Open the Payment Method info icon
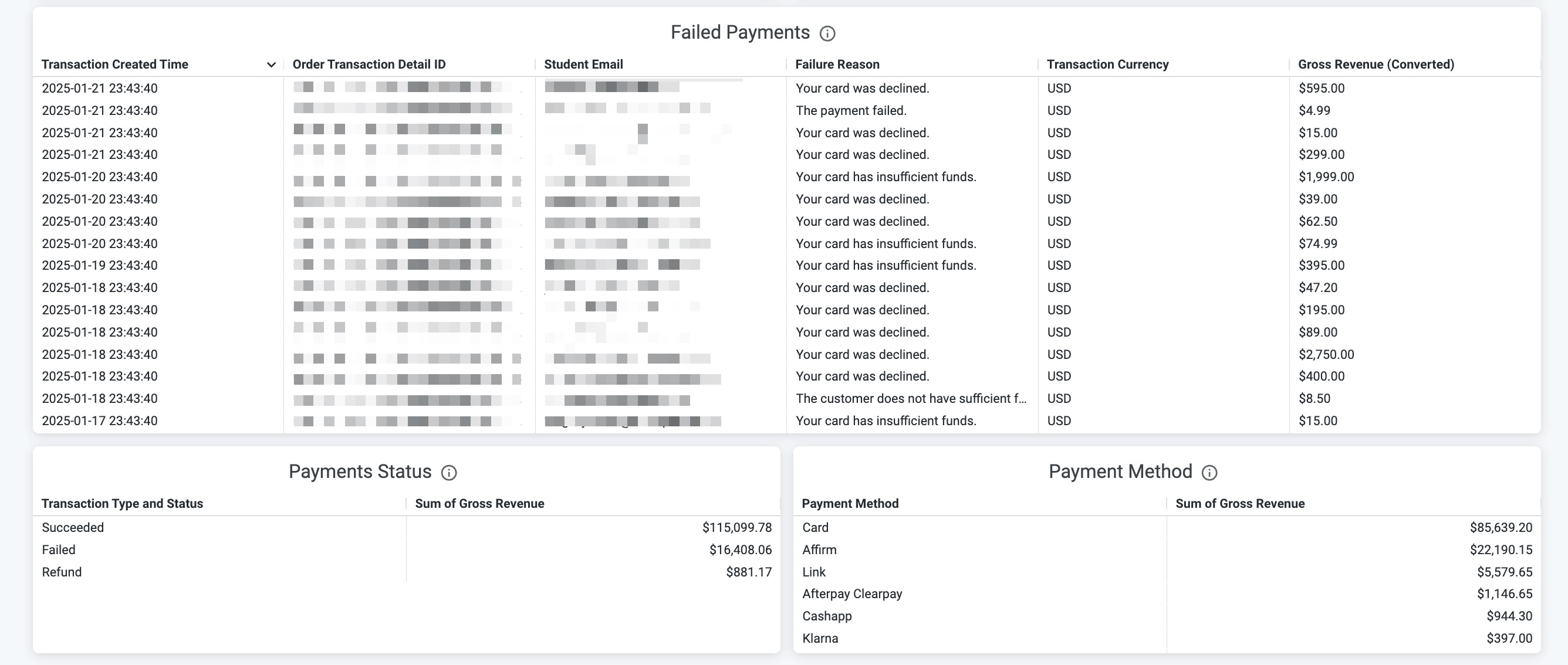 tap(1209, 473)
